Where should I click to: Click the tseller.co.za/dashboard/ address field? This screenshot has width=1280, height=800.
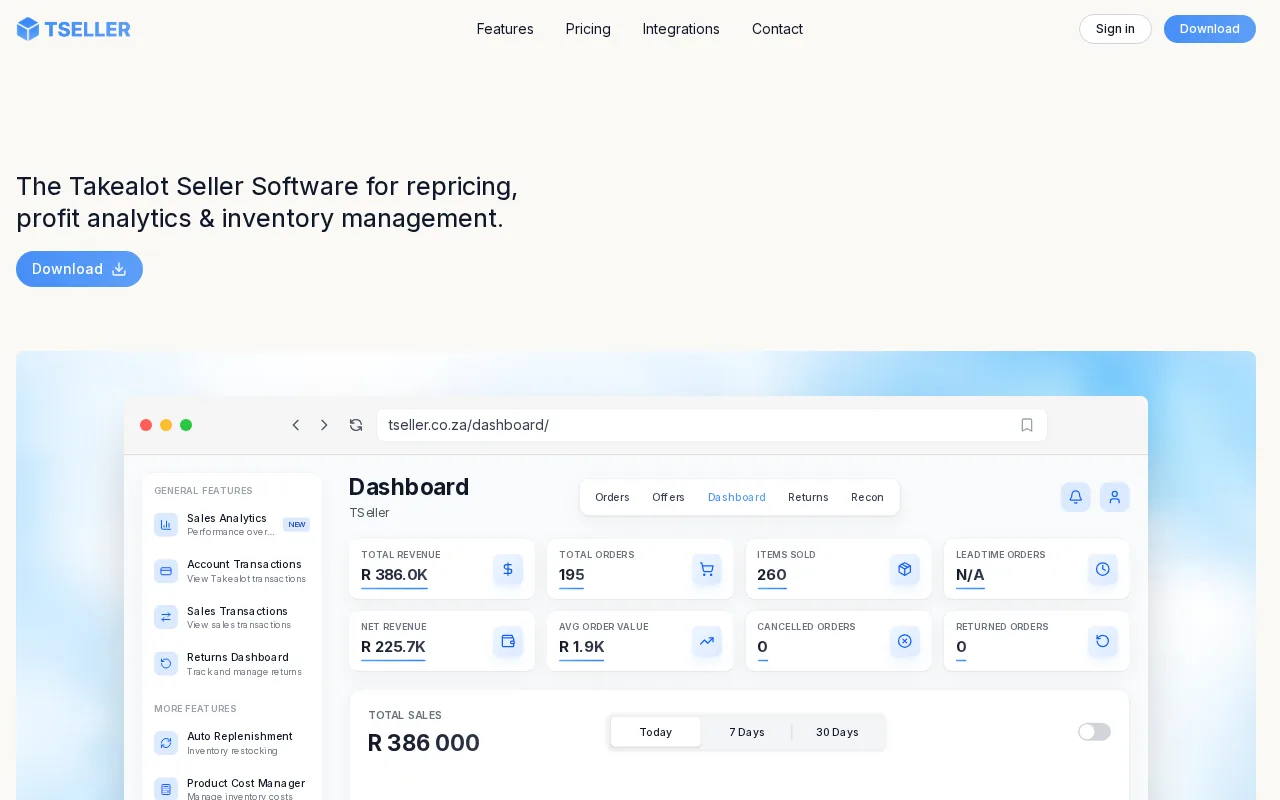pyautogui.click(x=712, y=425)
